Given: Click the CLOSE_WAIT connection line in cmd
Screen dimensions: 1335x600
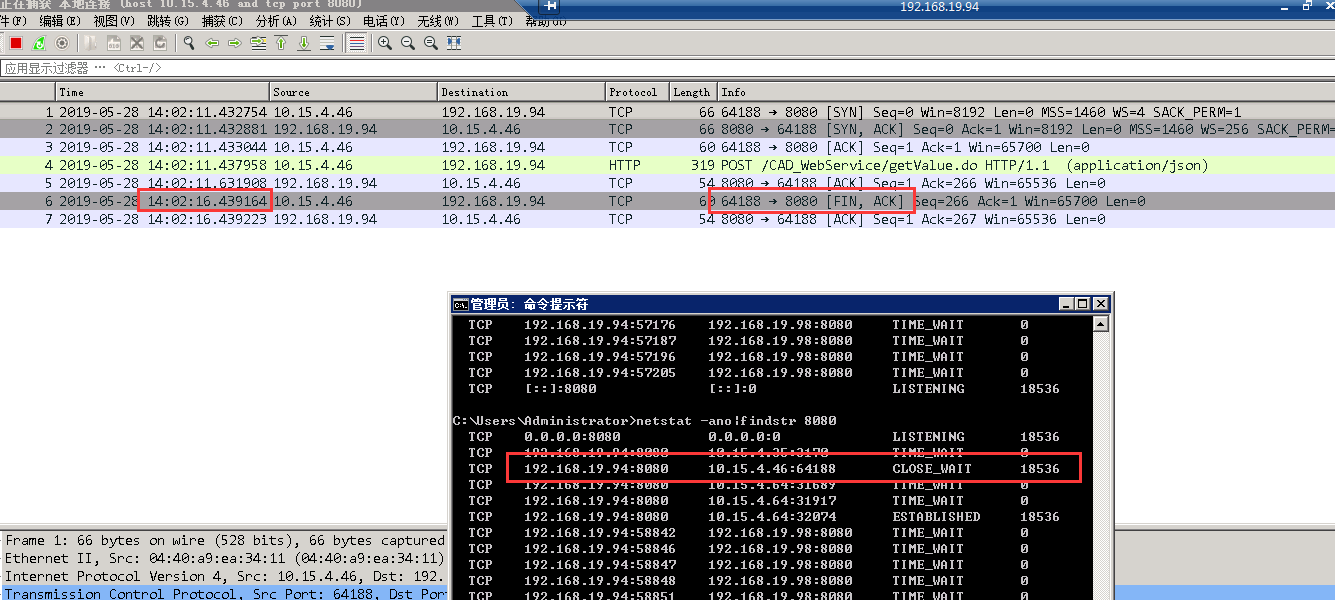Looking at the screenshot, I should tap(763, 468).
